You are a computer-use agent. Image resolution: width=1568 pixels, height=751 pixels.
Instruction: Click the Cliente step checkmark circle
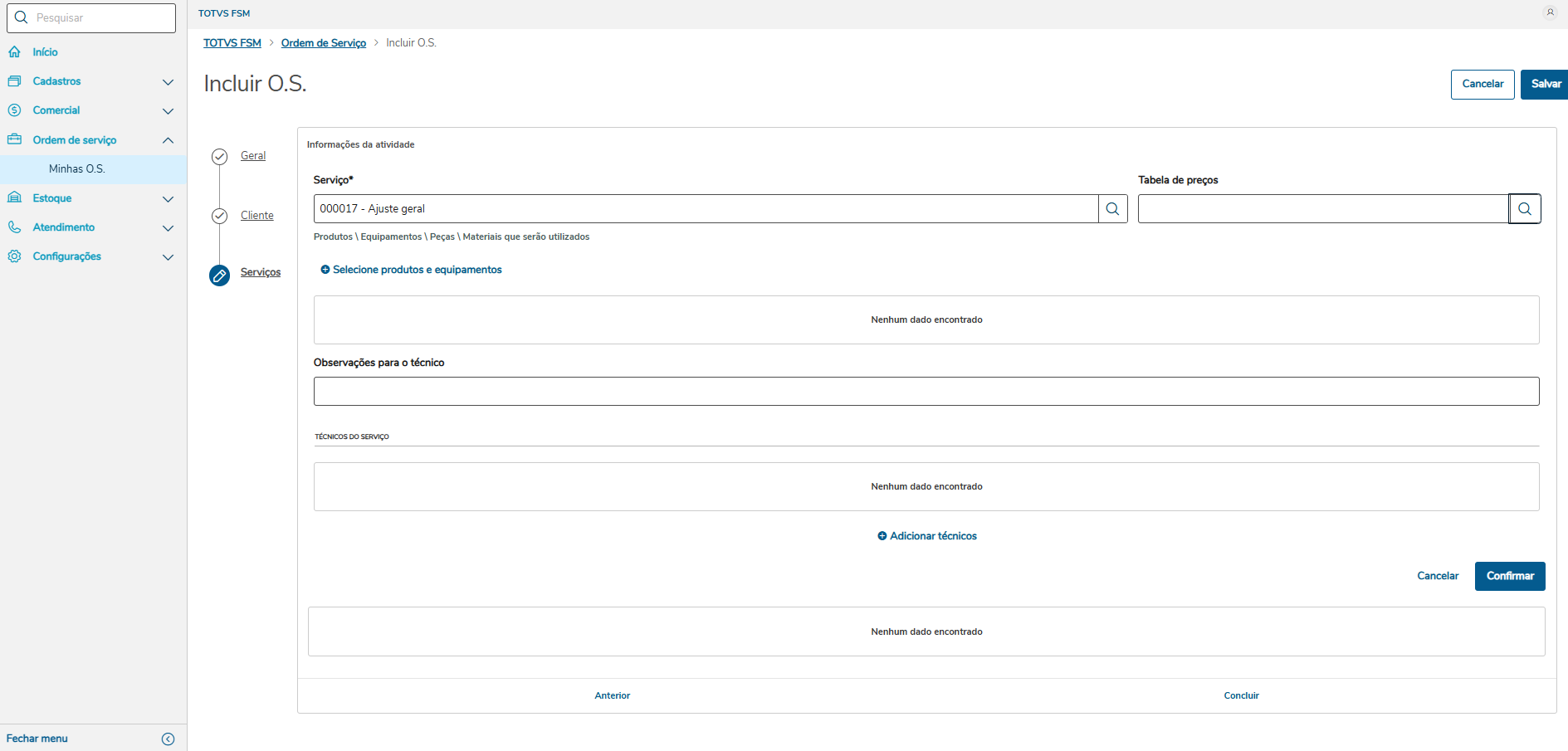point(219,216)
